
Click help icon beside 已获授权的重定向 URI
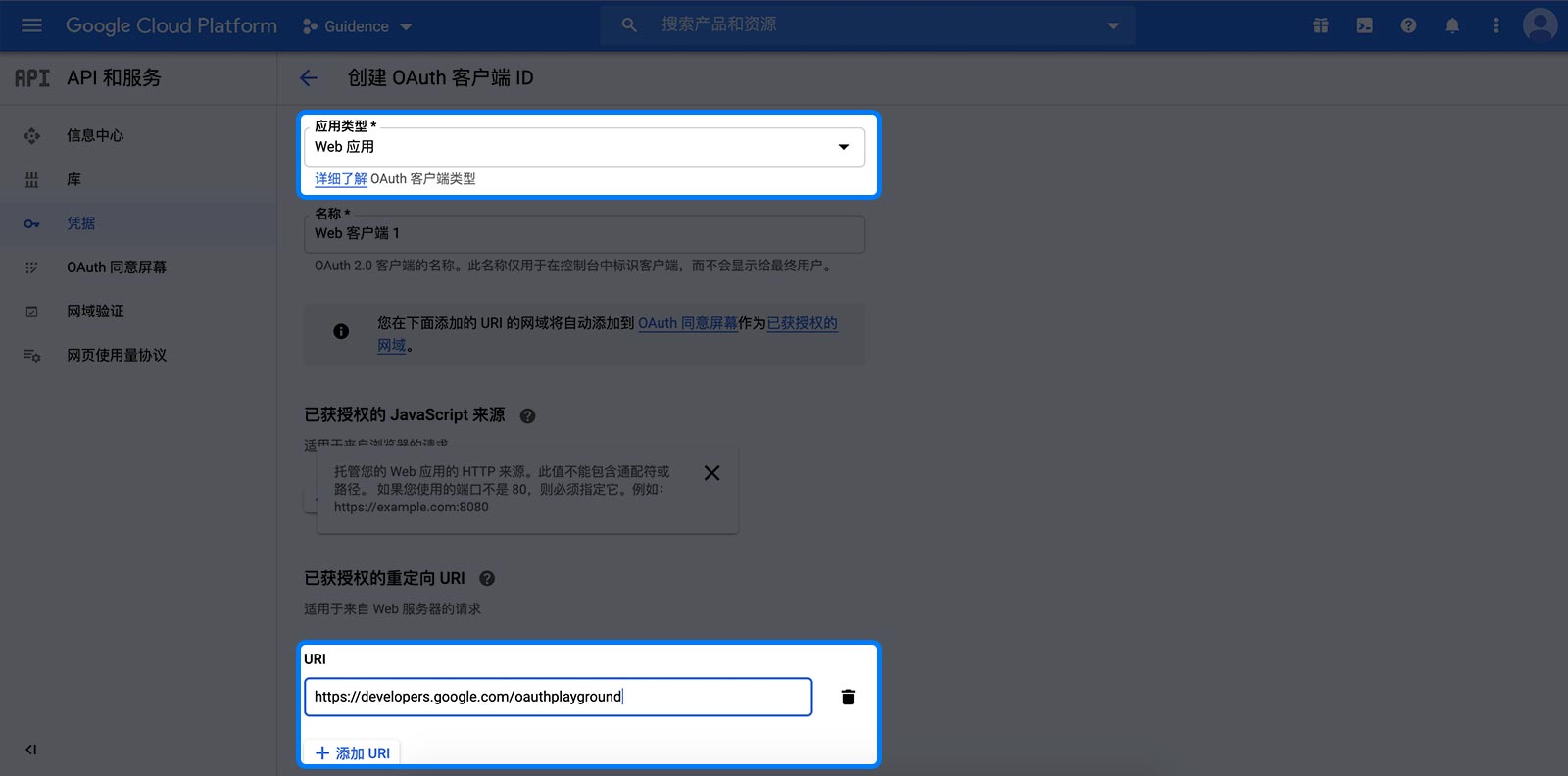click(487, 578)
